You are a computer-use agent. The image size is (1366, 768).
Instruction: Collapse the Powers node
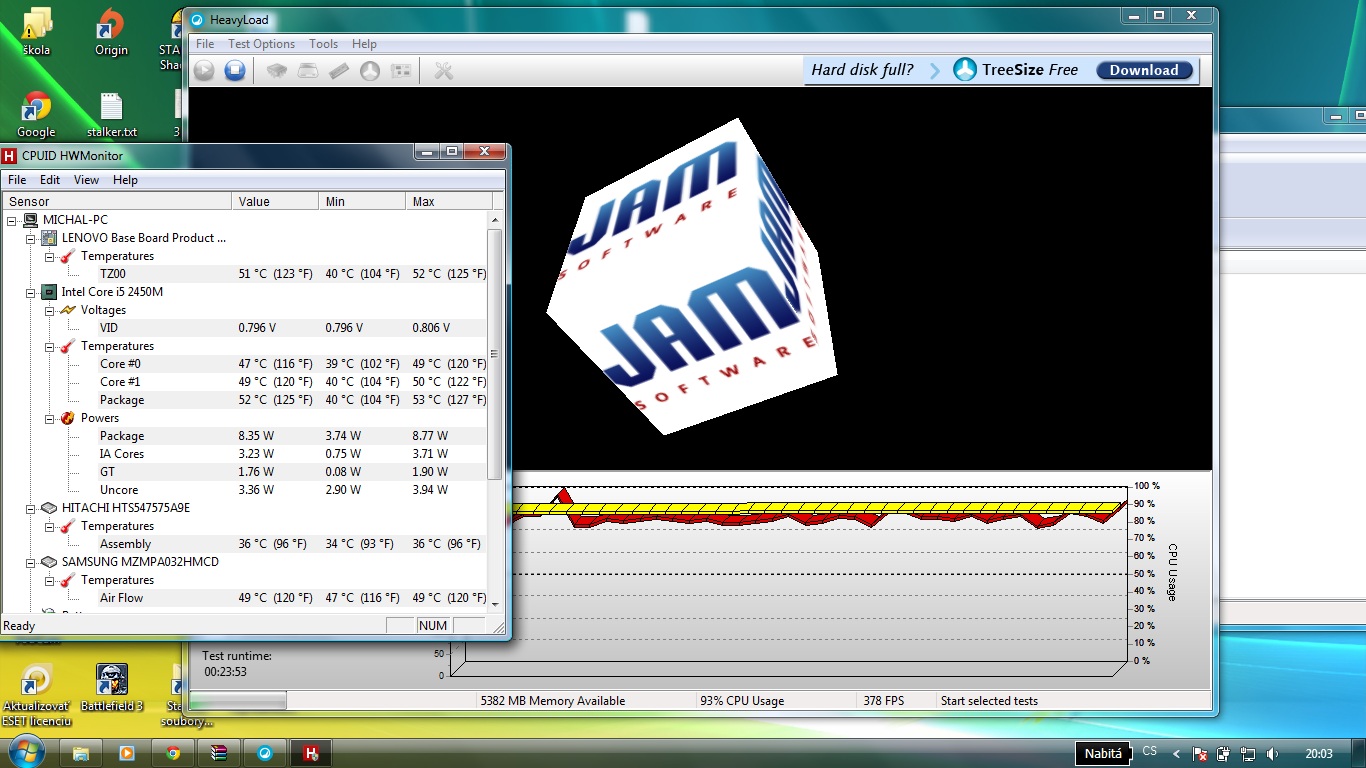tap(50, 418)
